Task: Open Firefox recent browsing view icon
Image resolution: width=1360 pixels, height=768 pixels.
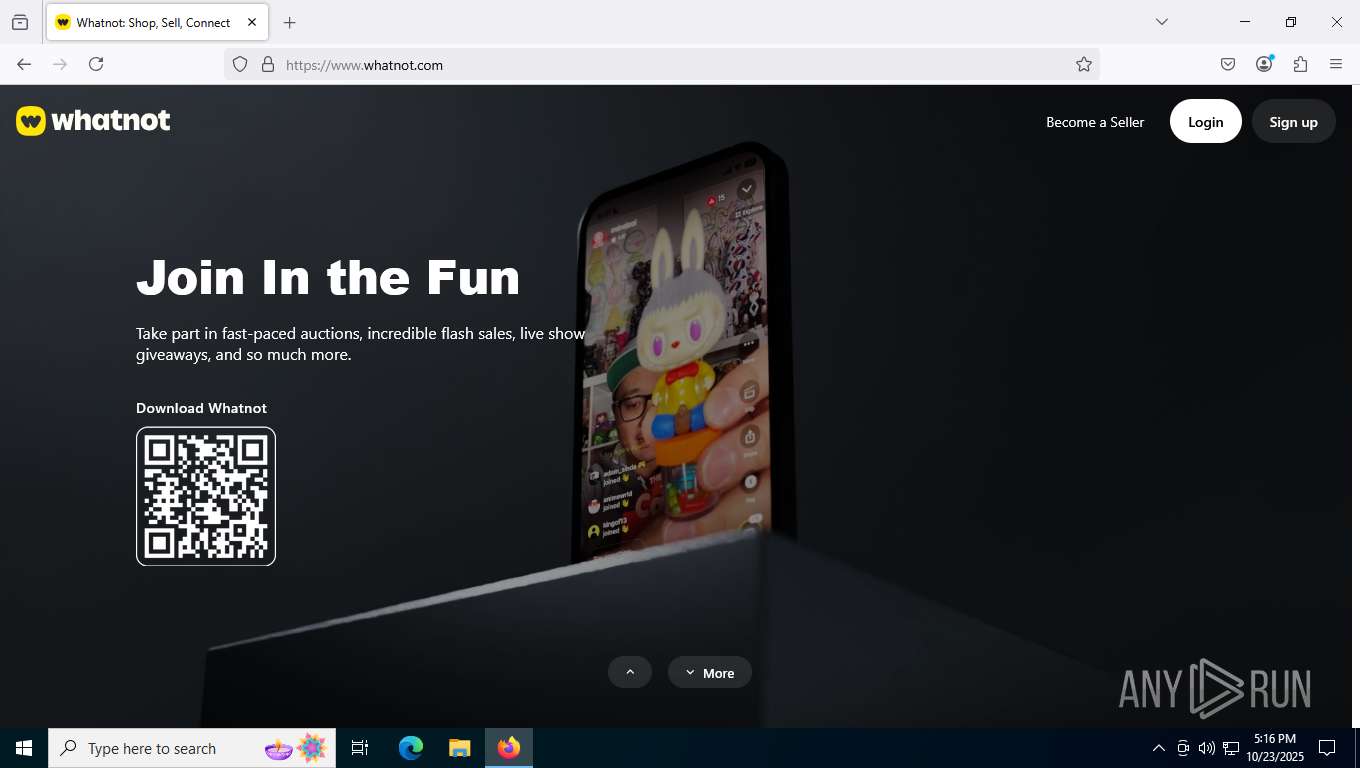Action: click(x=20, y=22)
